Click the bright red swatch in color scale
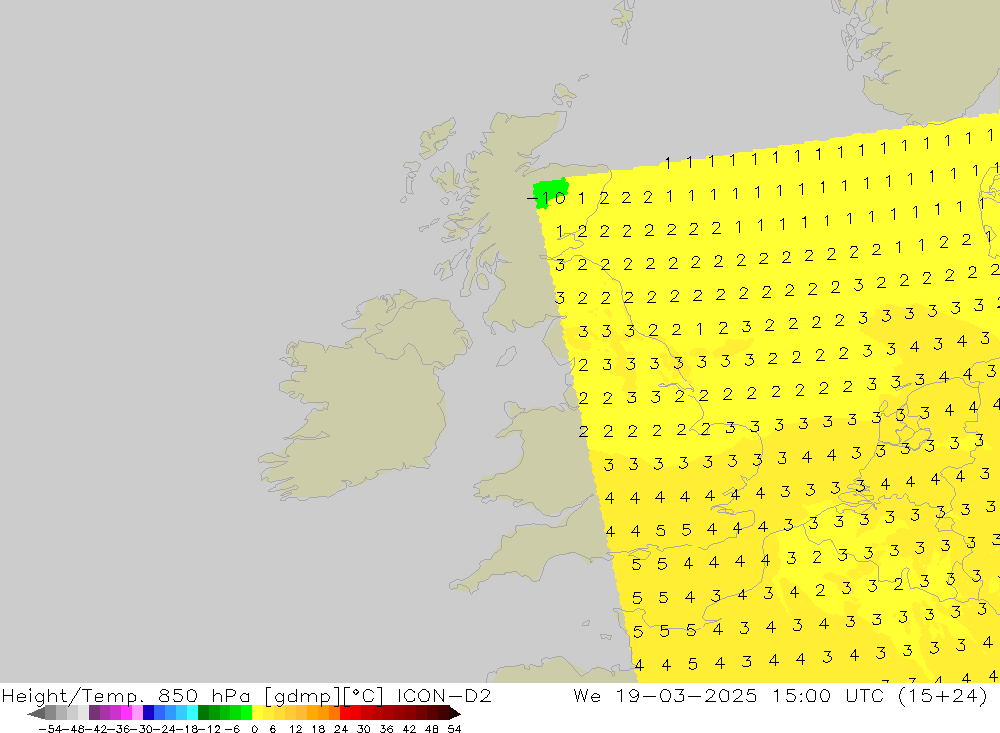 (345, 713)
